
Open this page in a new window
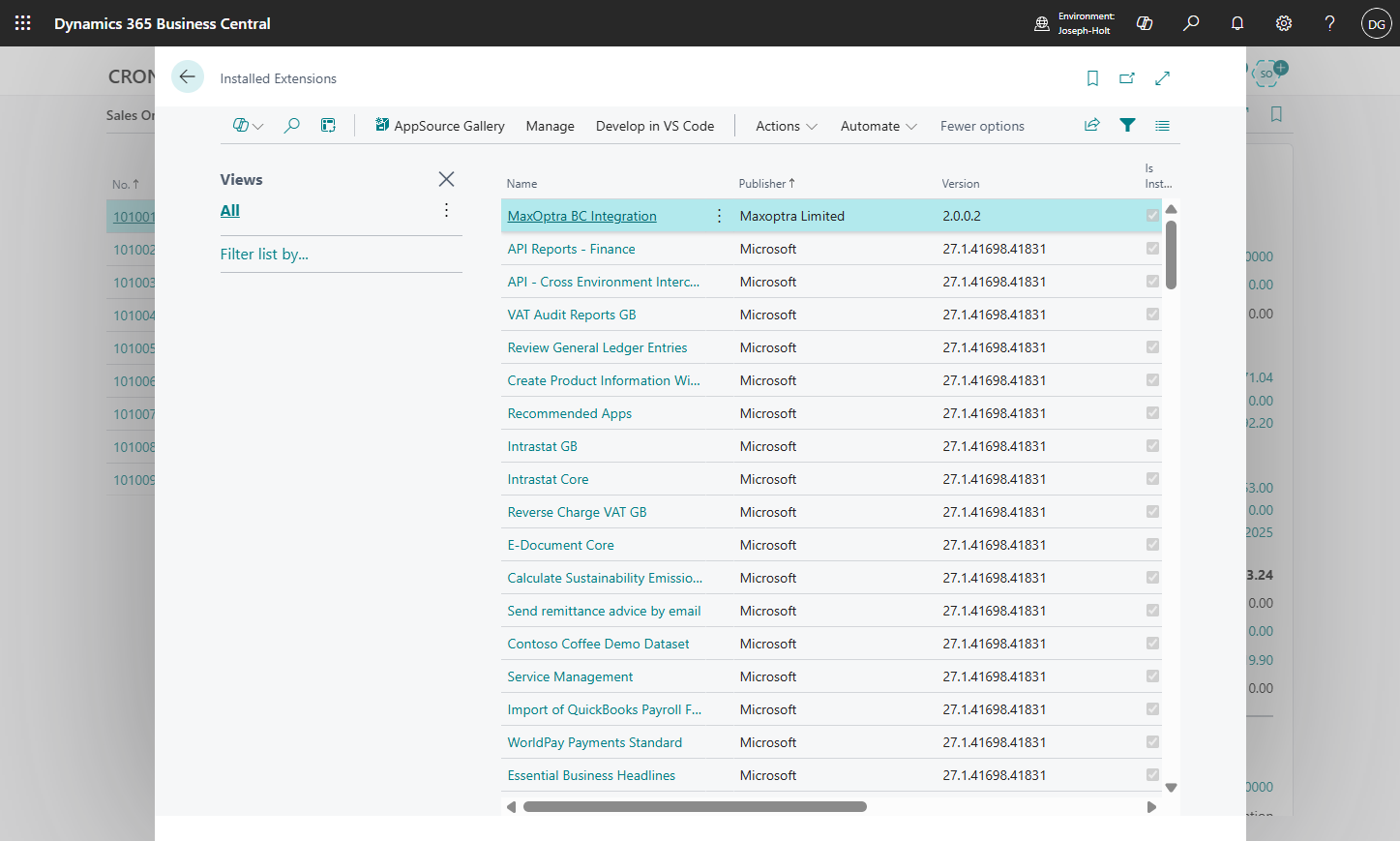coord(1127,78)
